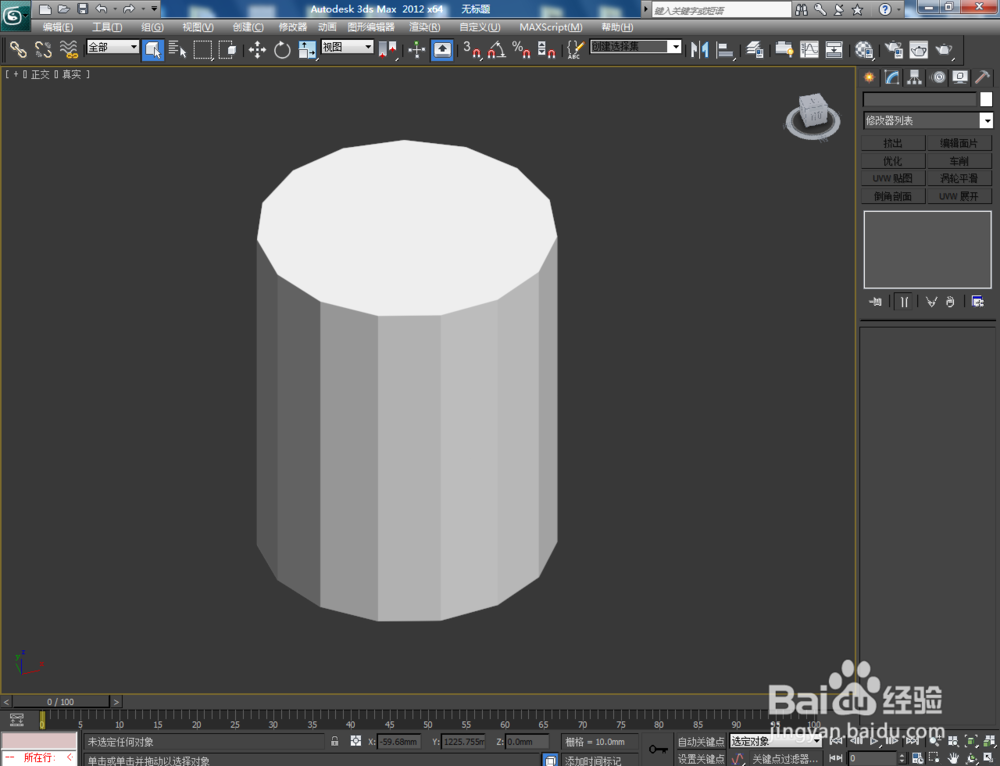Open the 创建(C) menu
The width and height of the screenshot is (1000, 766).
pyautogui.click(x=247, y=27)
